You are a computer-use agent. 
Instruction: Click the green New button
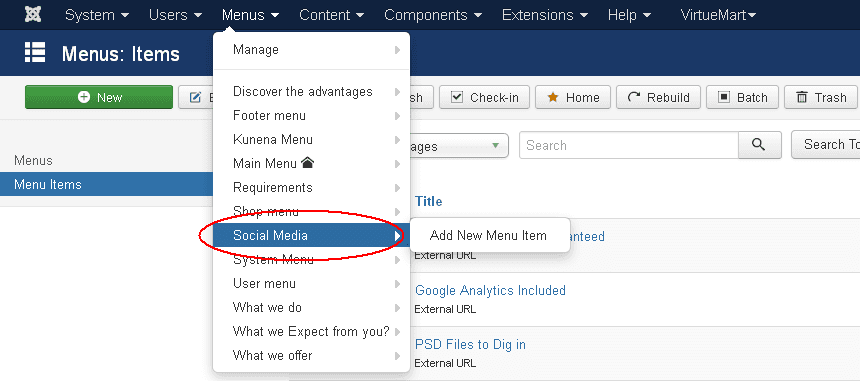click(x=99, y=97)
